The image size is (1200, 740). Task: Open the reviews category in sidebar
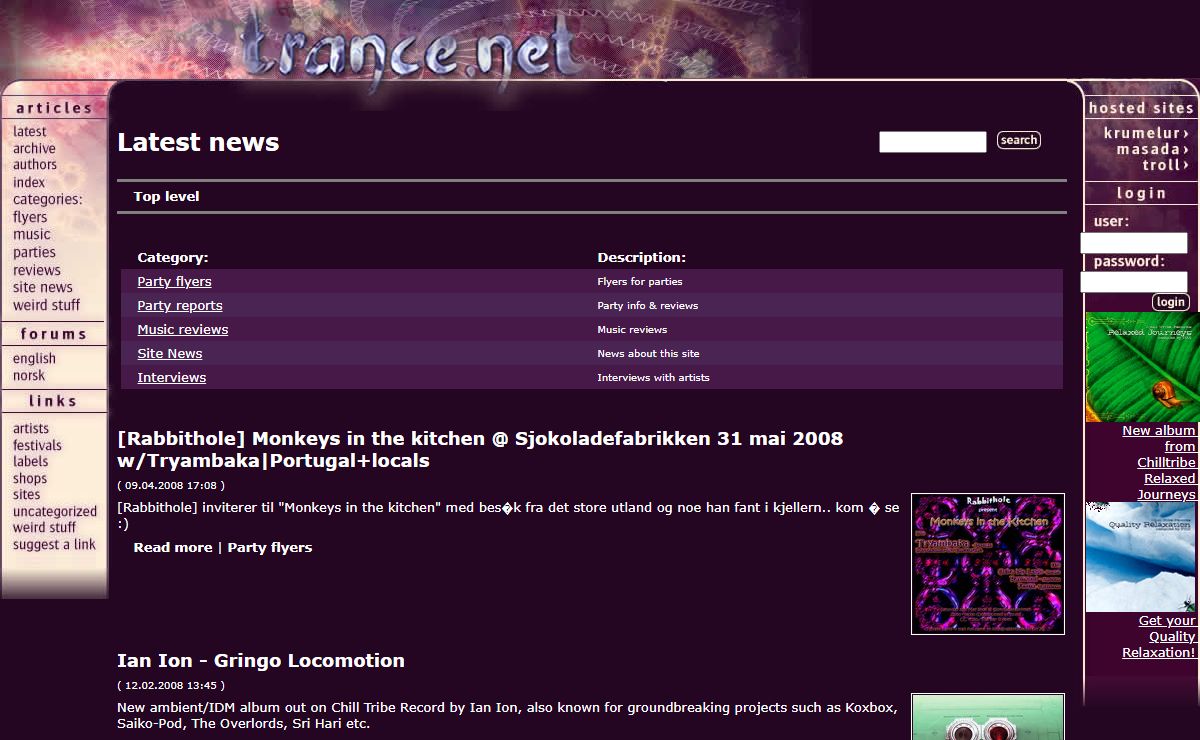click(37, 270)
